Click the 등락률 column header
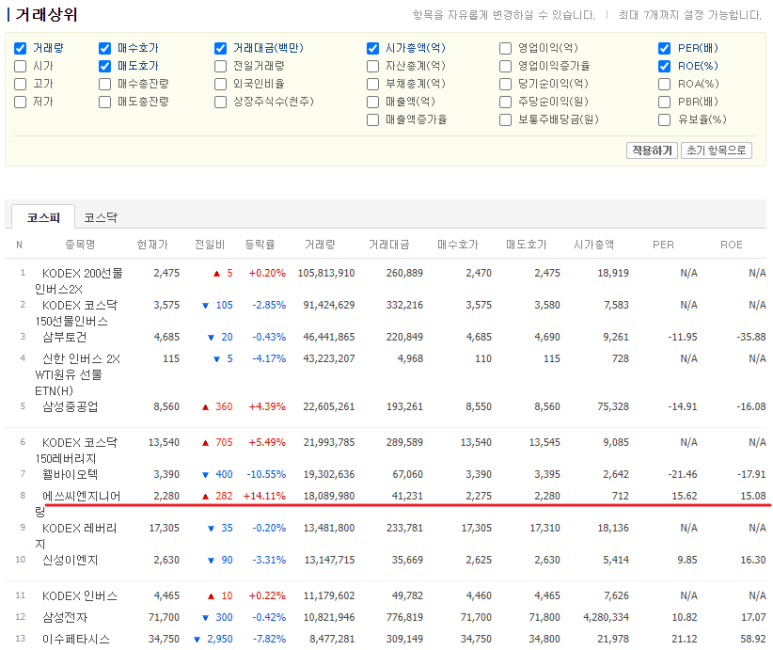This screenshot has height=650, width=773. (260, 245)
